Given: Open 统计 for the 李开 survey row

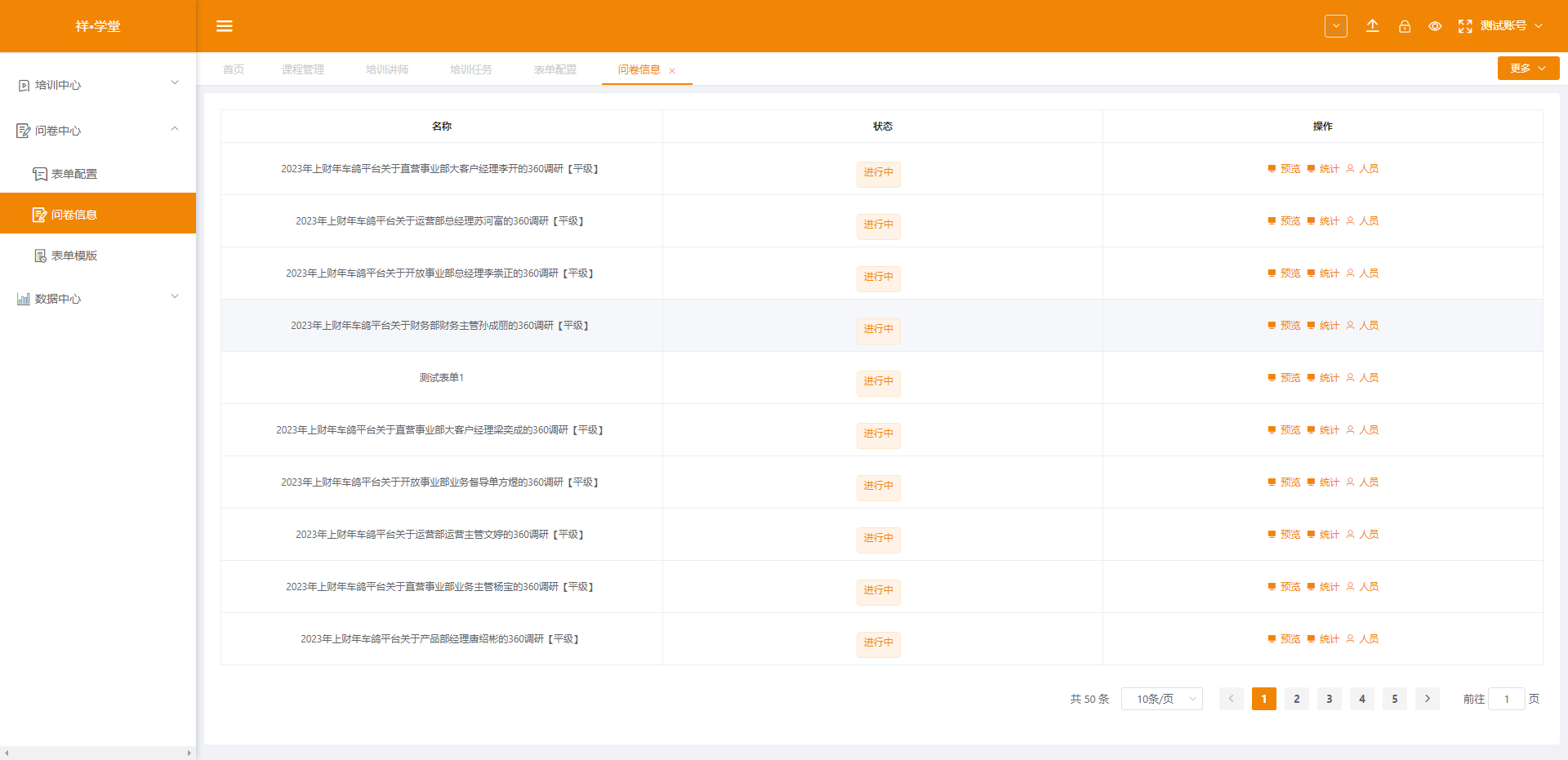Looking at the screenshot, I should 1323,169.
